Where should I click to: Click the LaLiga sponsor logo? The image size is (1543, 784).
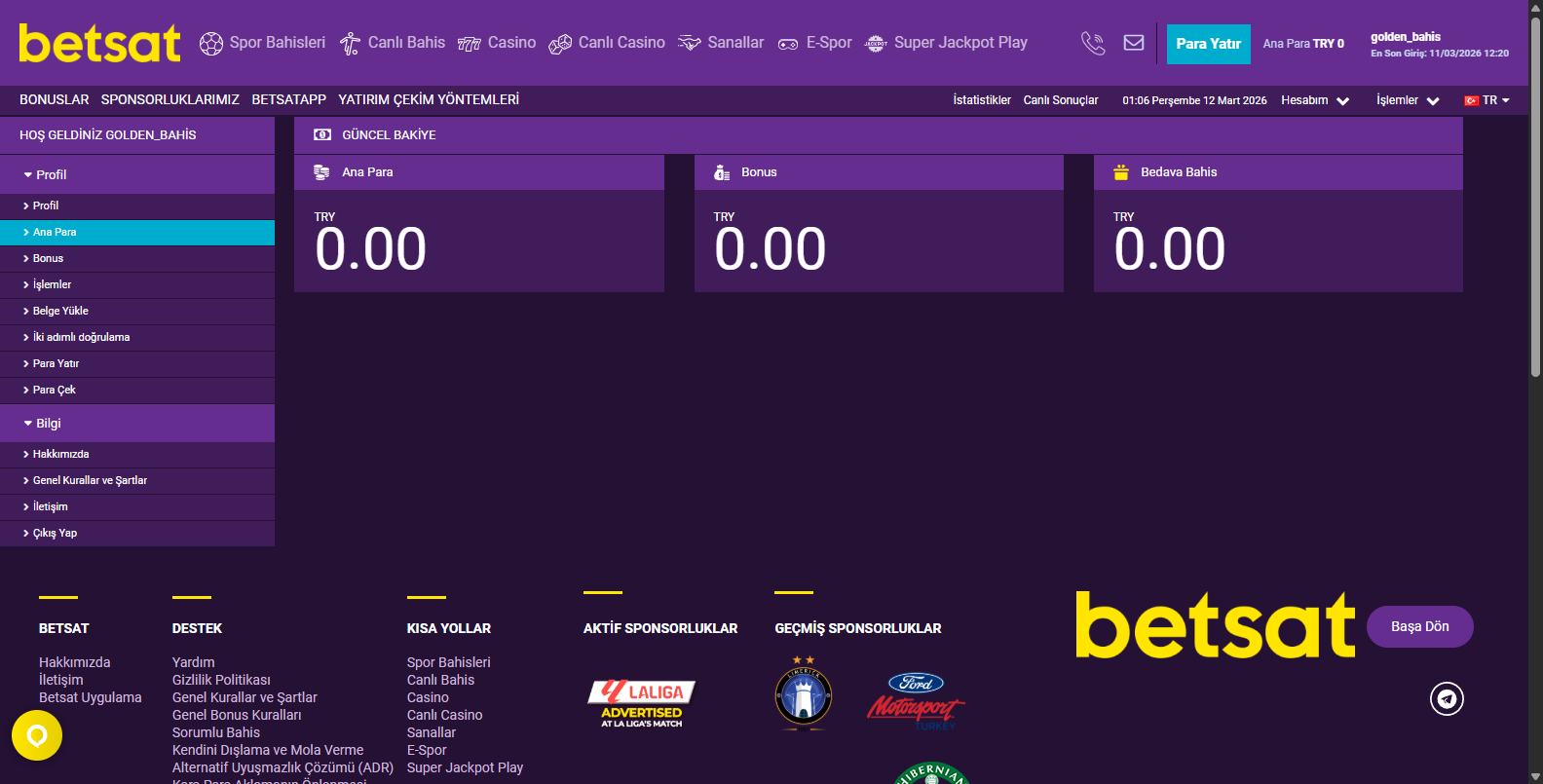[642, 703]
